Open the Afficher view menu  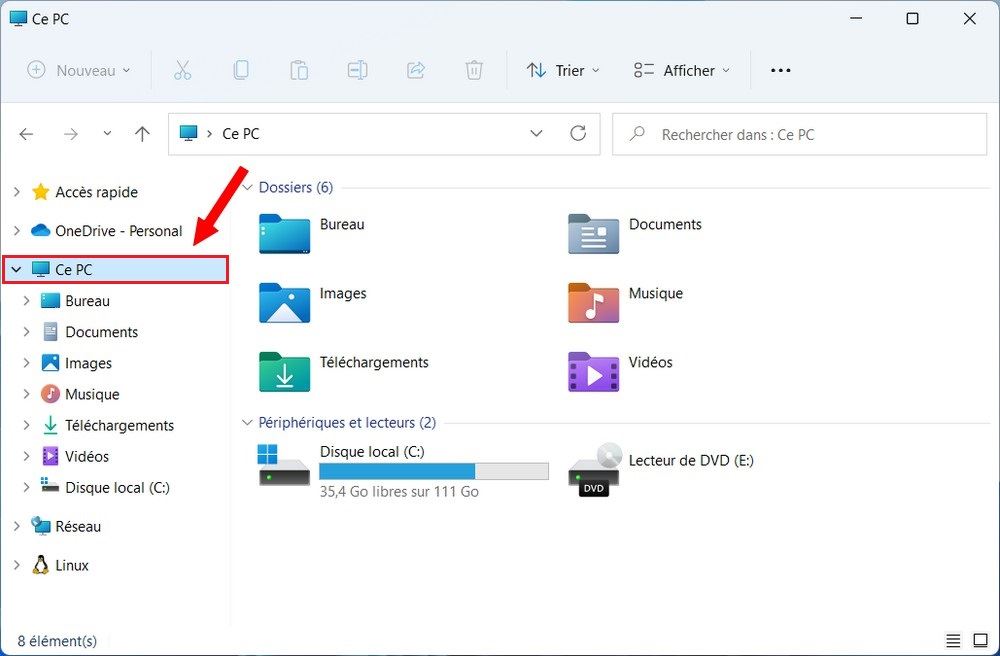(682, 70)
